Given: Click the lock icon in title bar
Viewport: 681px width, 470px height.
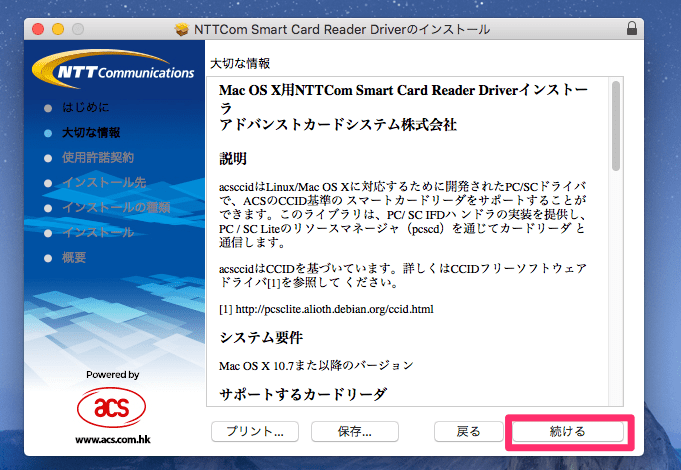Looking at the screenshot, I should pos(631,29).
